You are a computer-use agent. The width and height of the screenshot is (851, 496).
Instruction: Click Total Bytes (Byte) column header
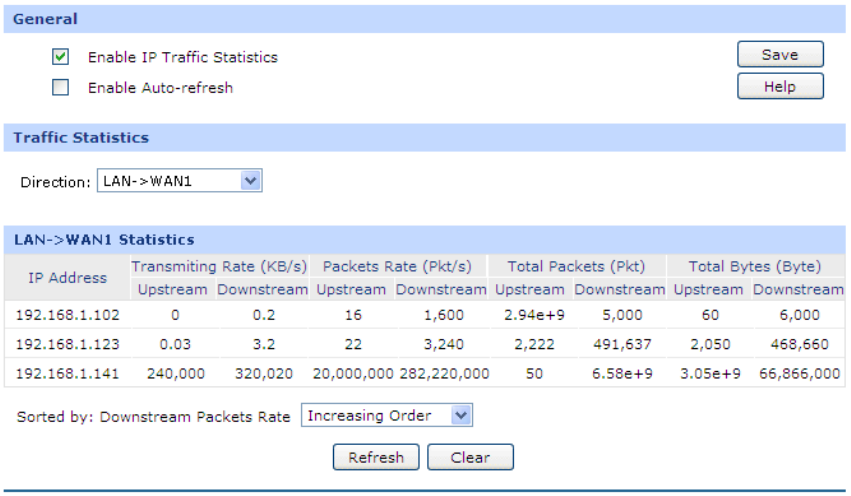click(x=755, y=266)
